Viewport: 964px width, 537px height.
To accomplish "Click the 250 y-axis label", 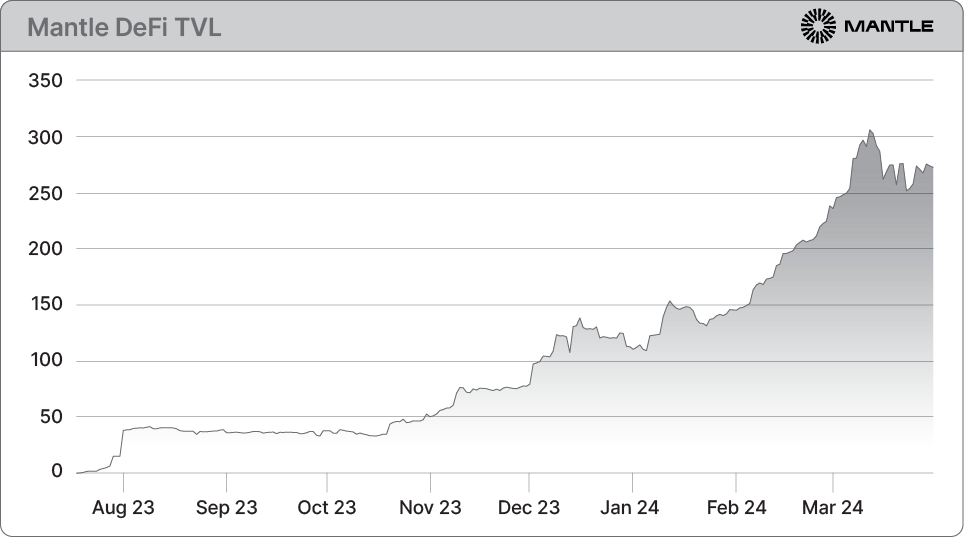I will point(45,194).
